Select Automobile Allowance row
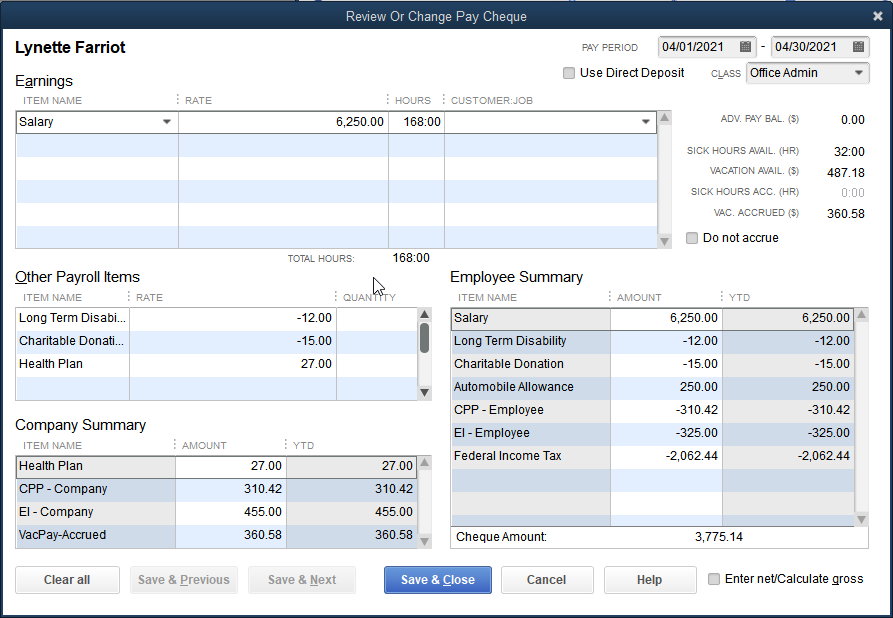Viewport: 893px width, 618px height. tap(653, 387)
